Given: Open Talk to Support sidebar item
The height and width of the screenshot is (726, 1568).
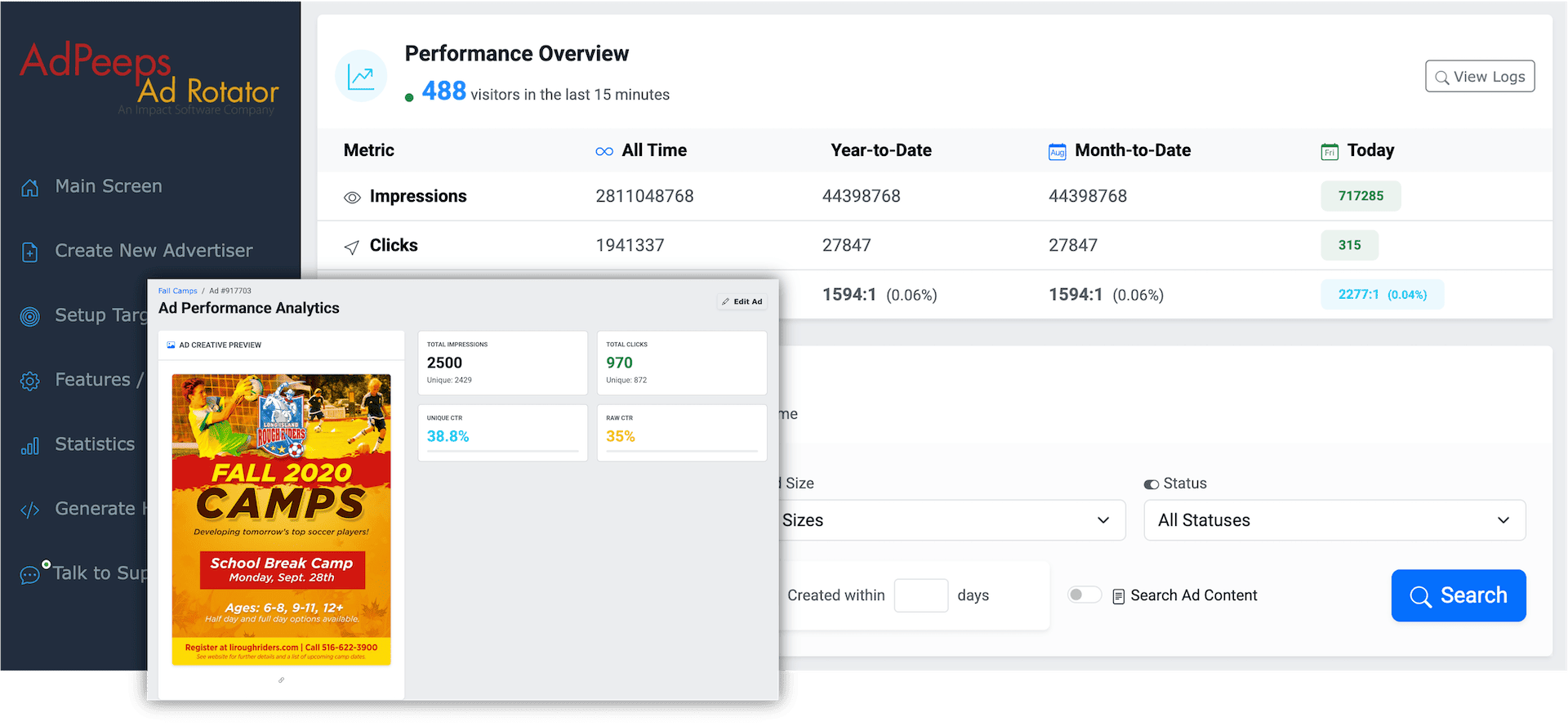Looking at the screenshot, I should [100, 573].
